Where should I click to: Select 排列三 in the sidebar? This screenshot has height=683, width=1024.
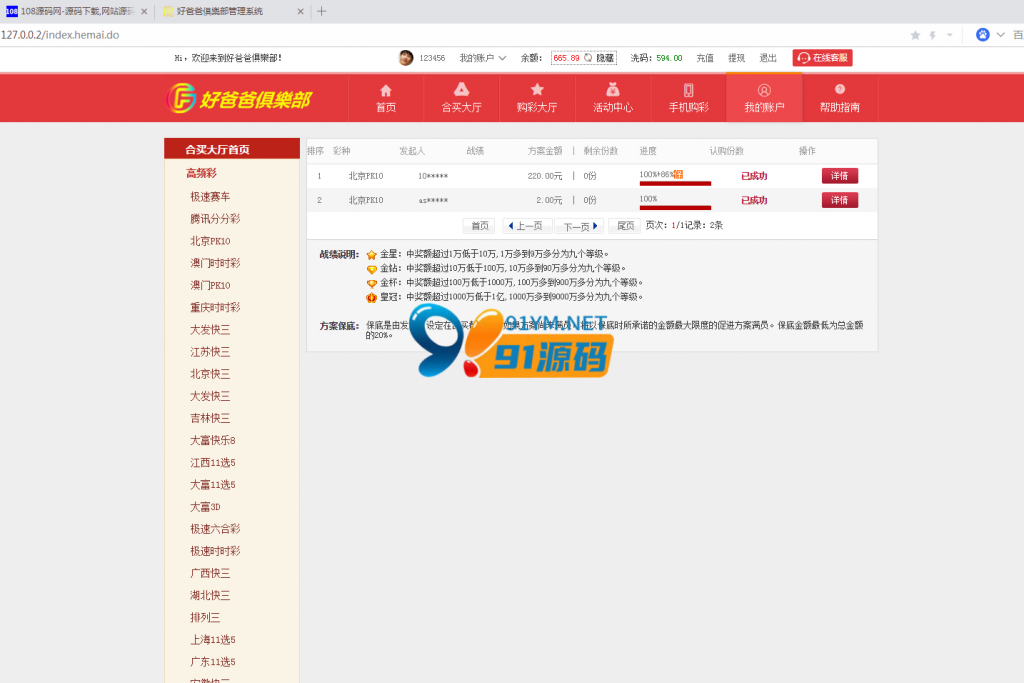click(x=205, y=618)
